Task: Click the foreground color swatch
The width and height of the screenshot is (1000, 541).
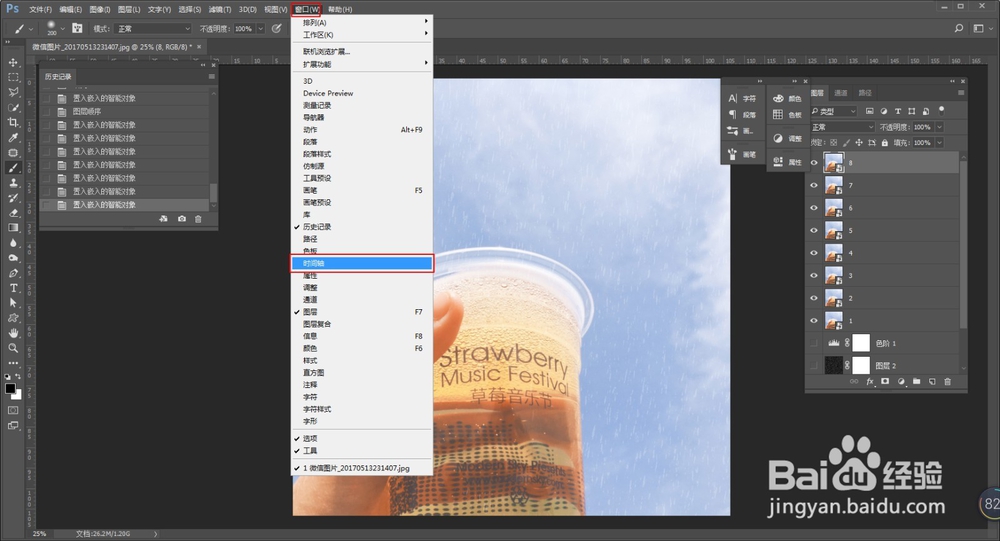Action: [10, 389]
